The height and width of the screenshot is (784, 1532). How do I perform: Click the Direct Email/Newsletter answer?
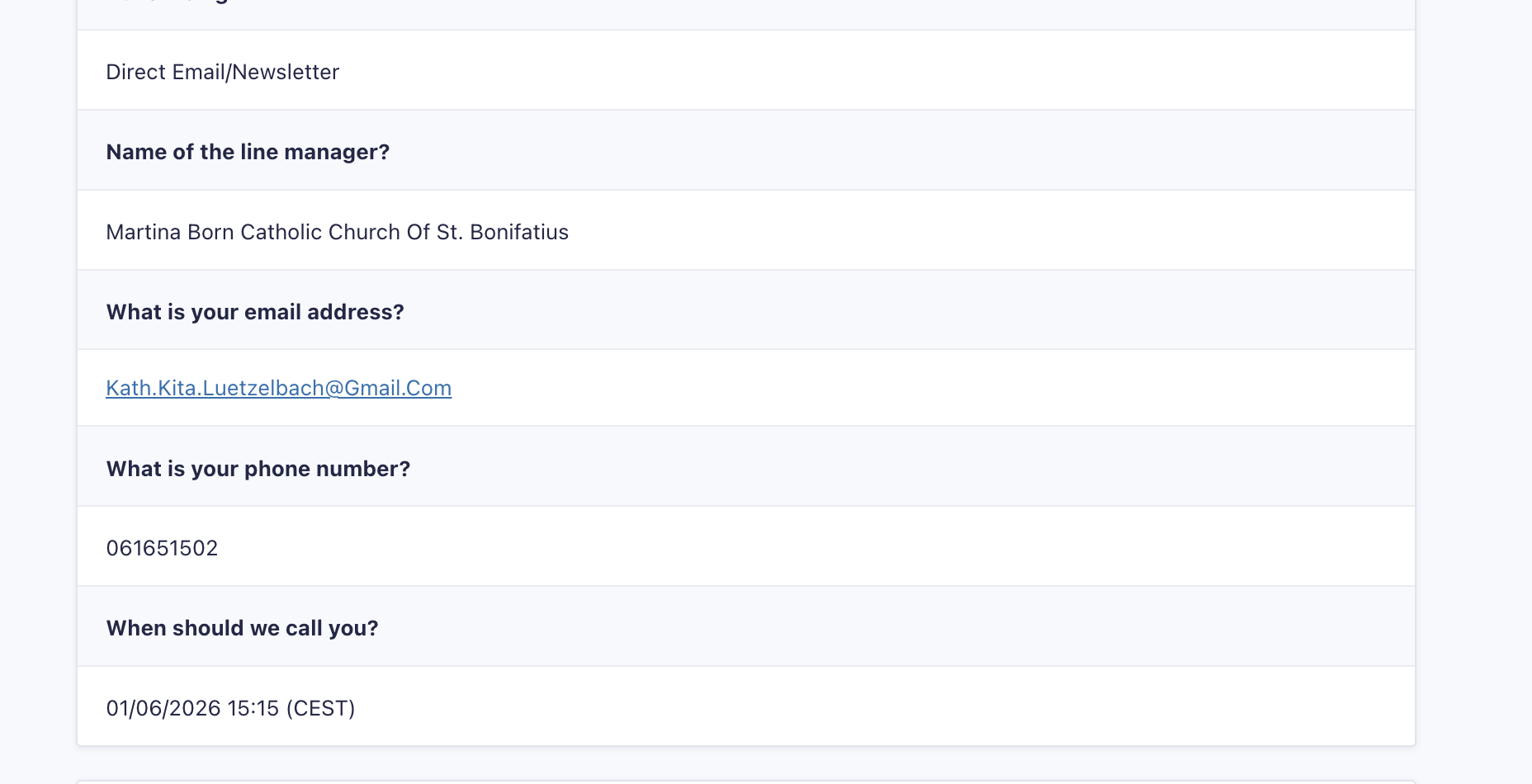[x=223, y=72]
